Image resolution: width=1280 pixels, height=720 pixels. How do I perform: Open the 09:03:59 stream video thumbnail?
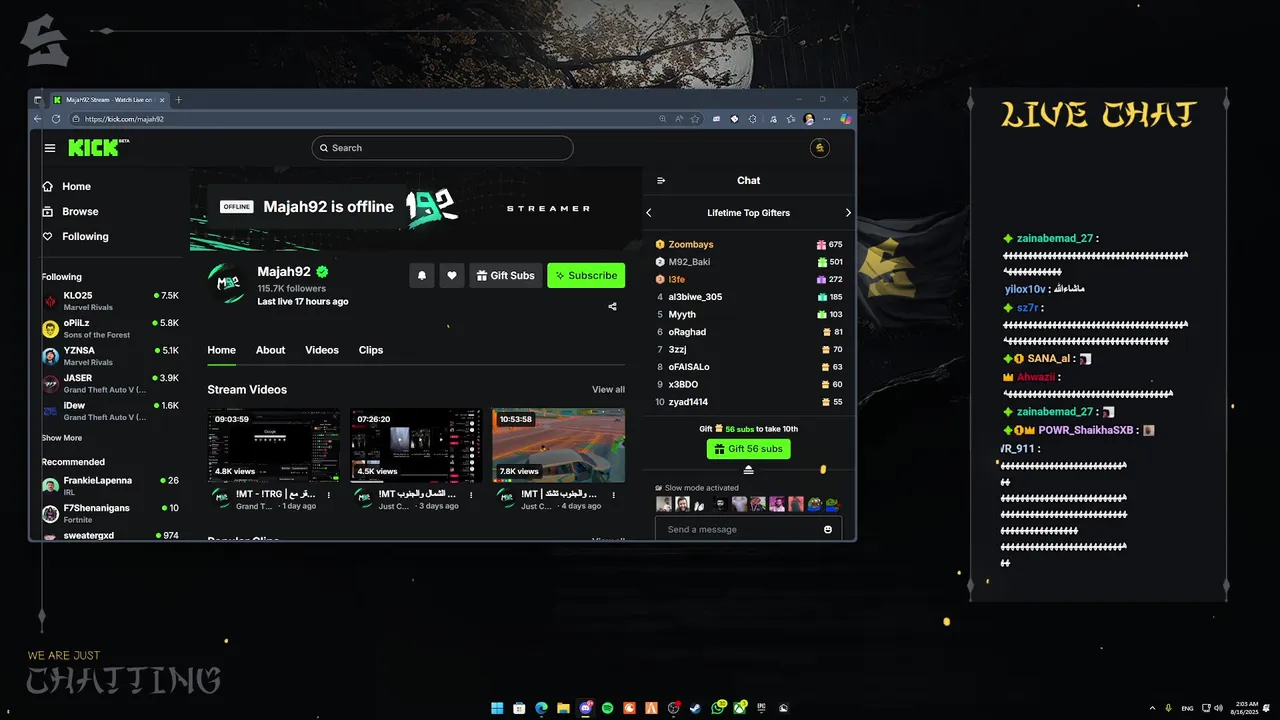(274, 445)
